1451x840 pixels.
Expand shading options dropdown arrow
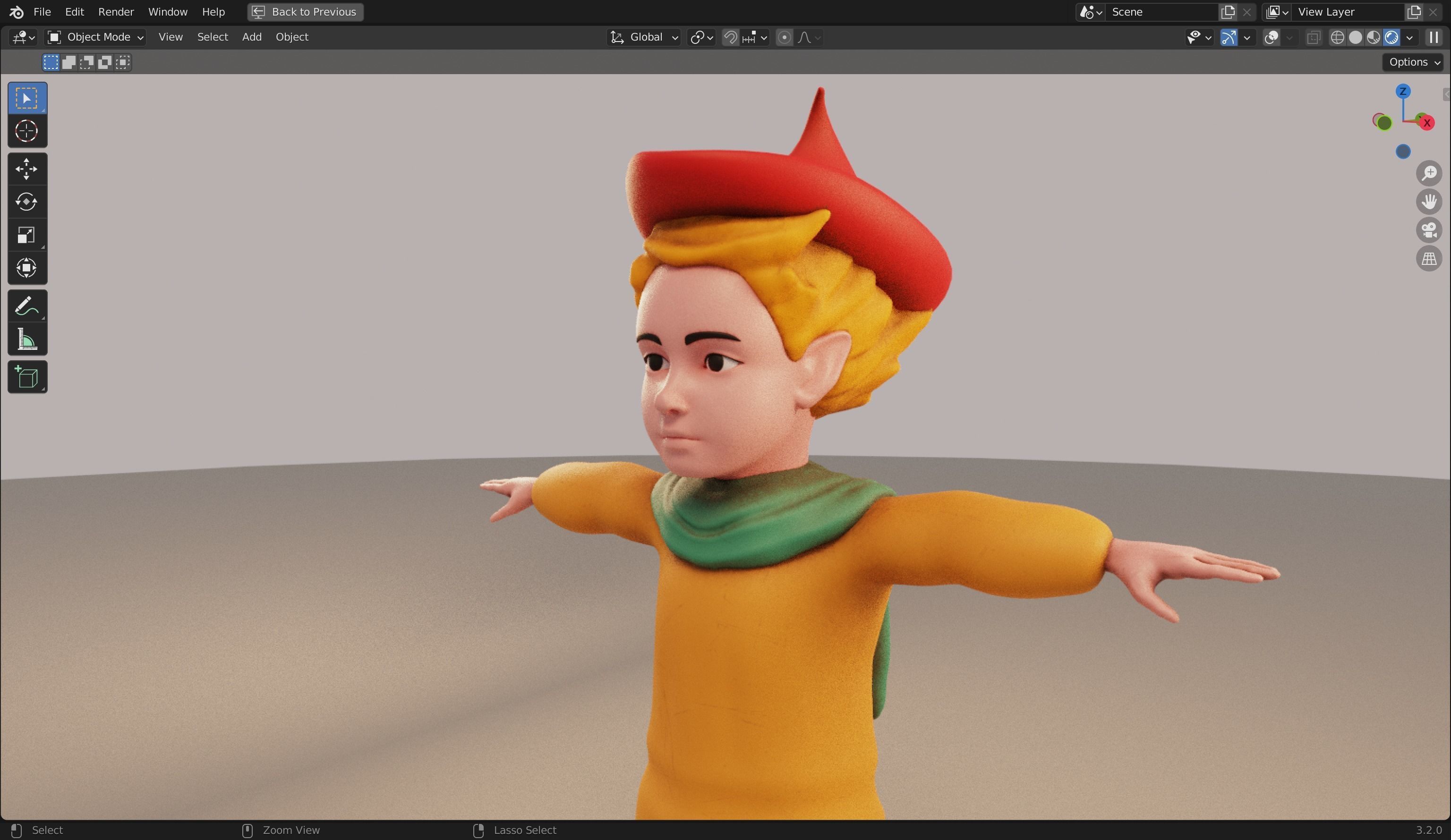pos(1409,37)
